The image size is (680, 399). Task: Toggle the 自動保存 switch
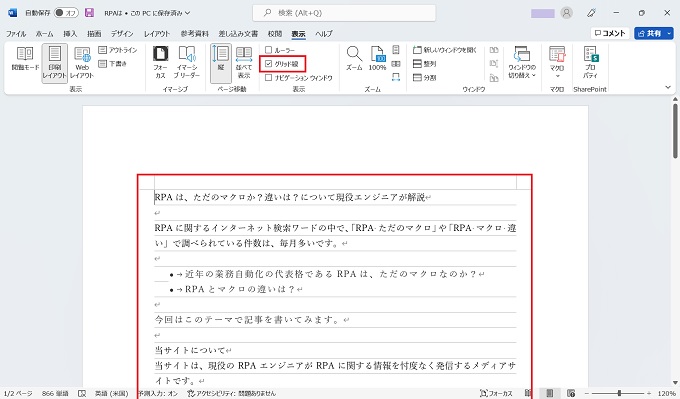(x=66, y=13)
